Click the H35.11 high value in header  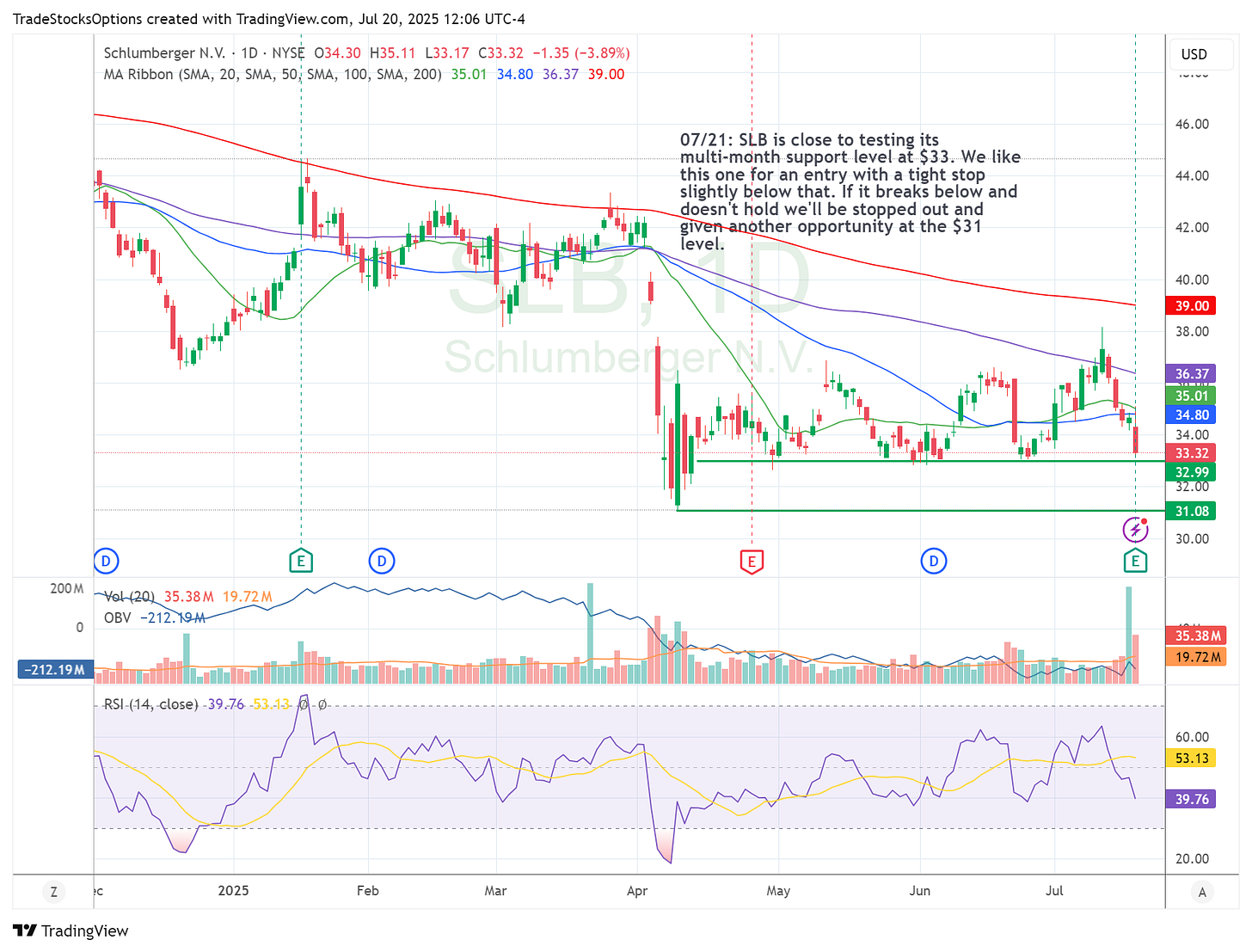[393, 53]
